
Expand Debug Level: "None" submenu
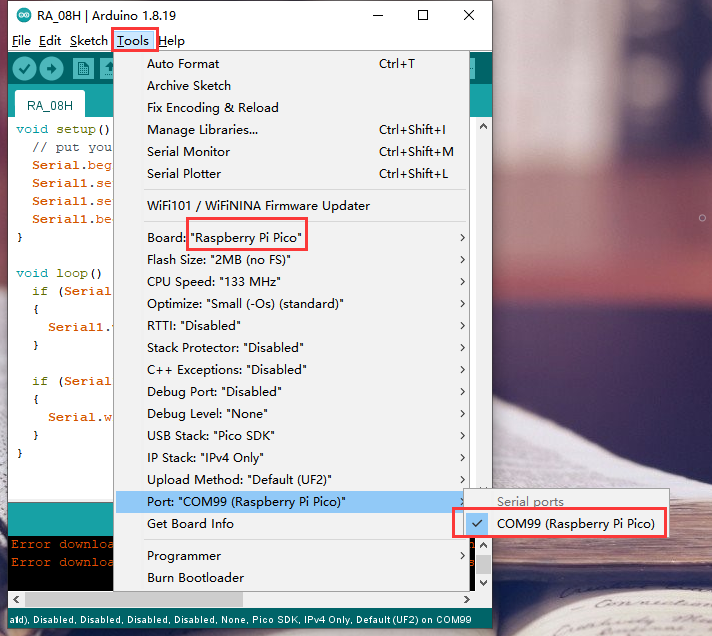tap(292, 414)
